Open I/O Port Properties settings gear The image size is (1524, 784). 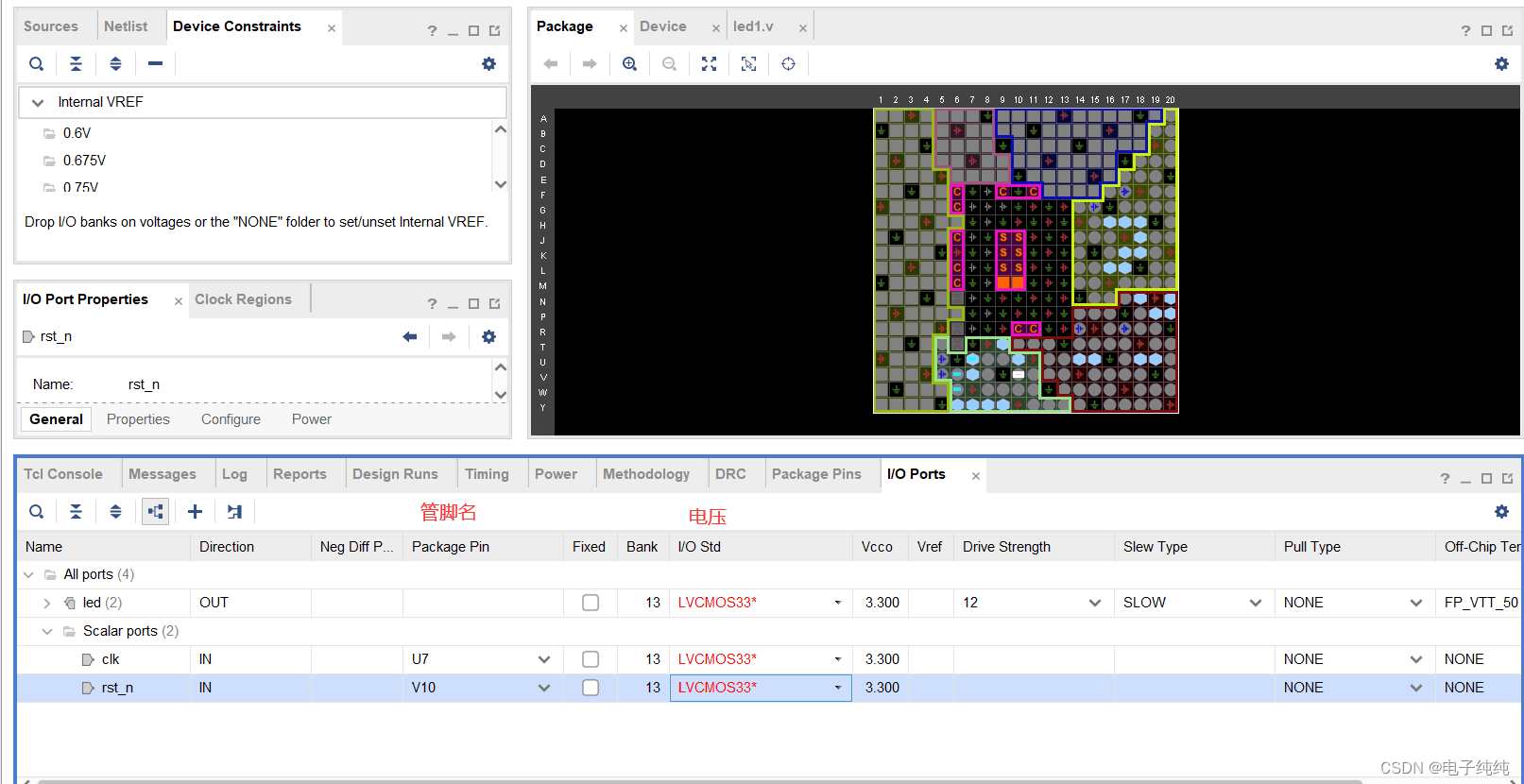tap(488, 337)
